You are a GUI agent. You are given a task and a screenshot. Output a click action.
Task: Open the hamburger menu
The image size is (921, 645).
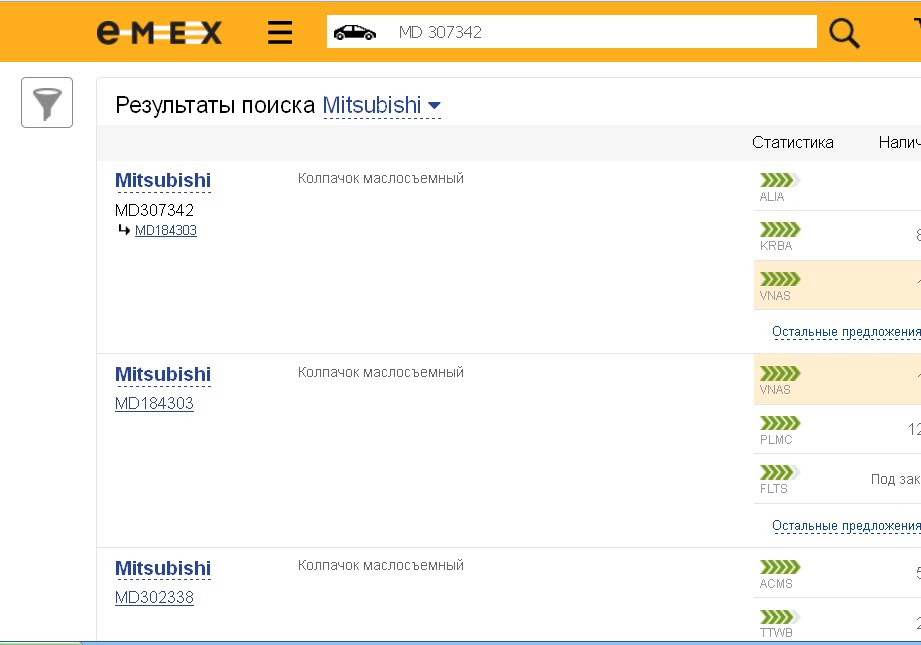(x=280, y=33)
